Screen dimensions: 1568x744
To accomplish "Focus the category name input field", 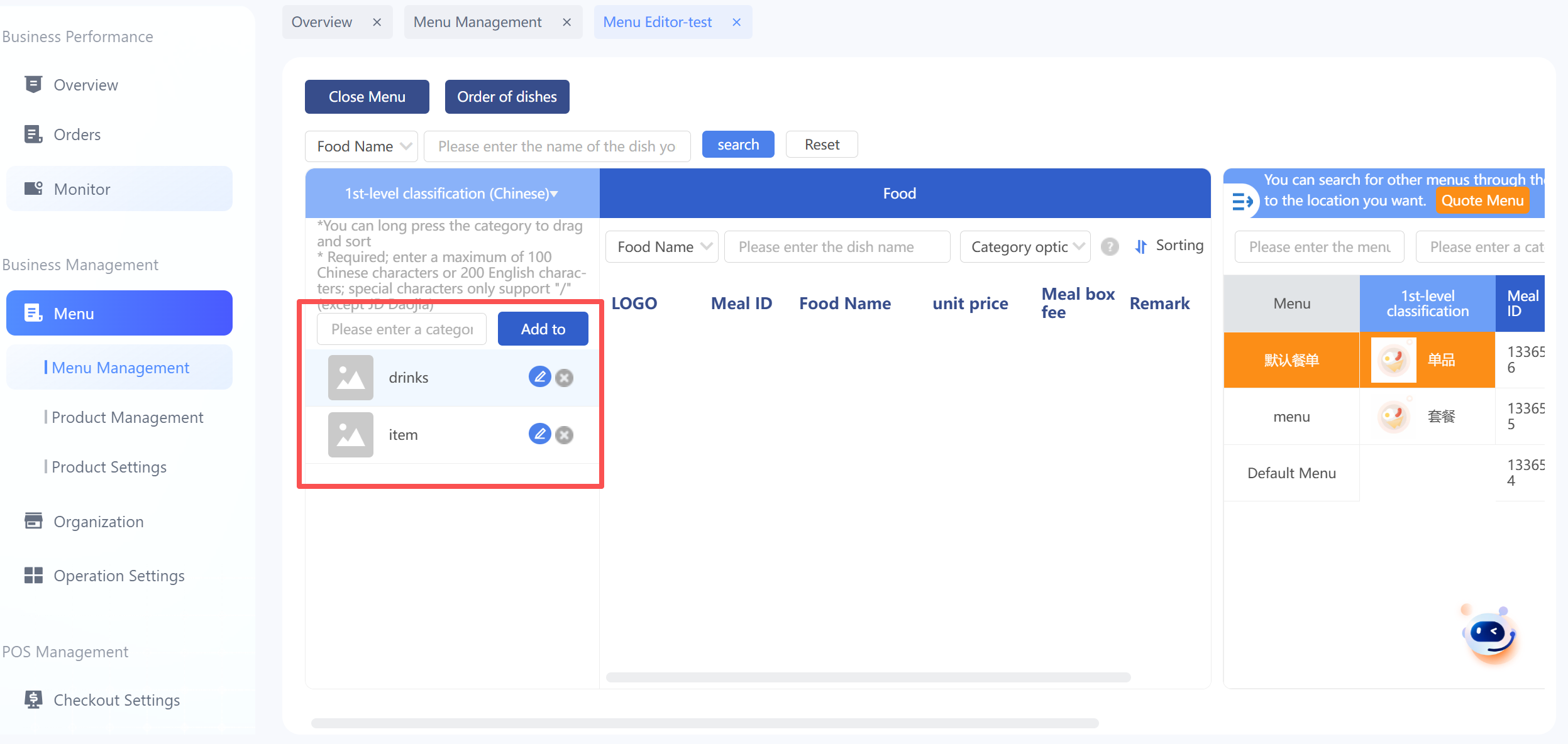I will pyautogui.click(x=402, y=329).
